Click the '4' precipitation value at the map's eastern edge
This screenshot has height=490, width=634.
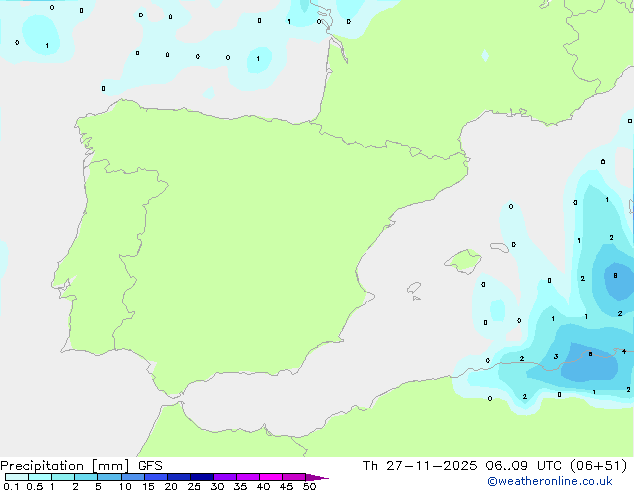tap(624, 351)
